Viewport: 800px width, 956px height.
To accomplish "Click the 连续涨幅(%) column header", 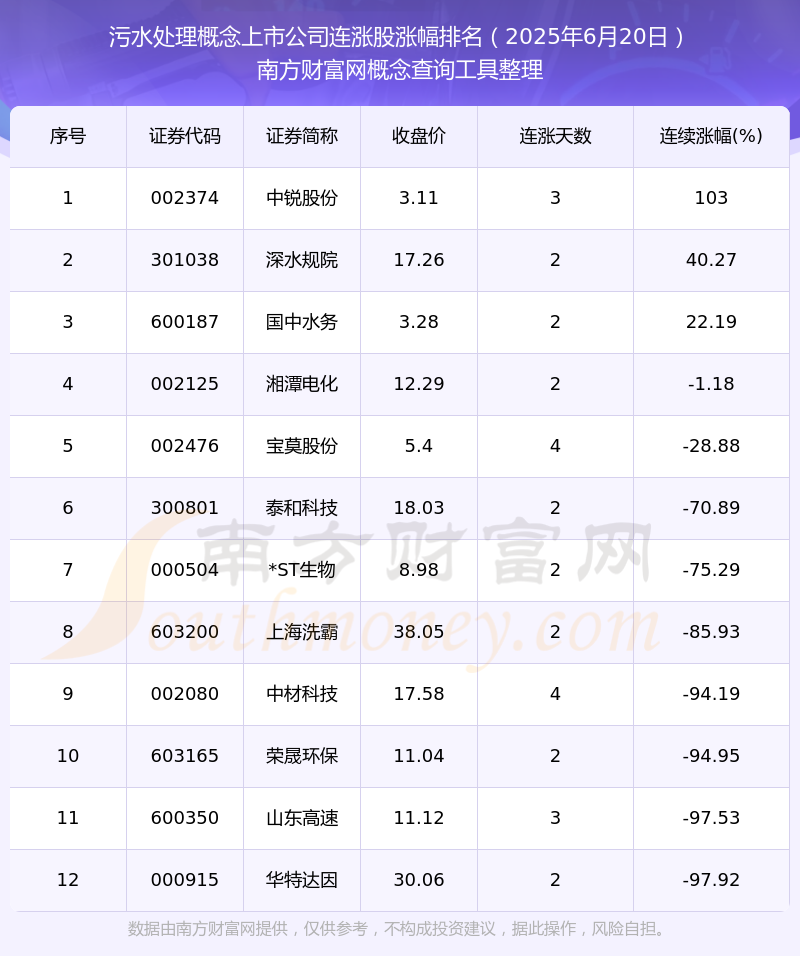I will [711, 136].
